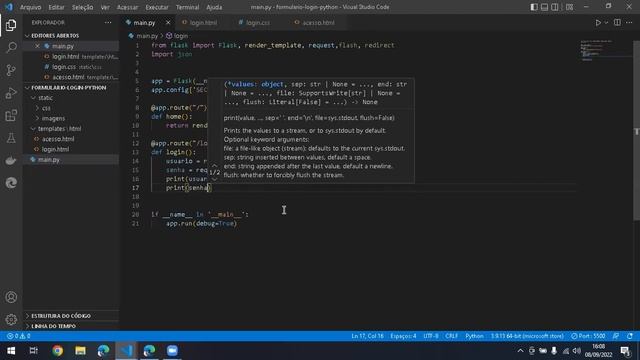This screenshot has height=360, width=640.
Task: Open Explorer views and more actions ellipsis
Action: point(108,23)
